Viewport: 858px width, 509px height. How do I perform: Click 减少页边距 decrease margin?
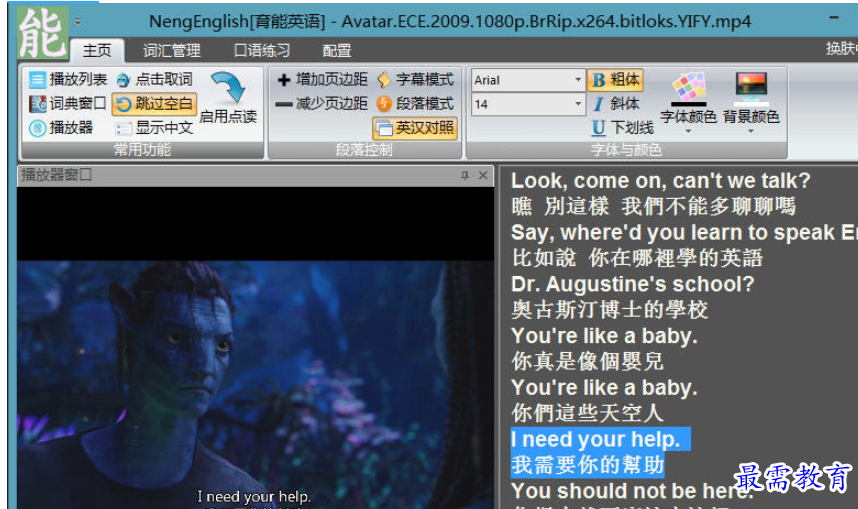pos(322,103)
